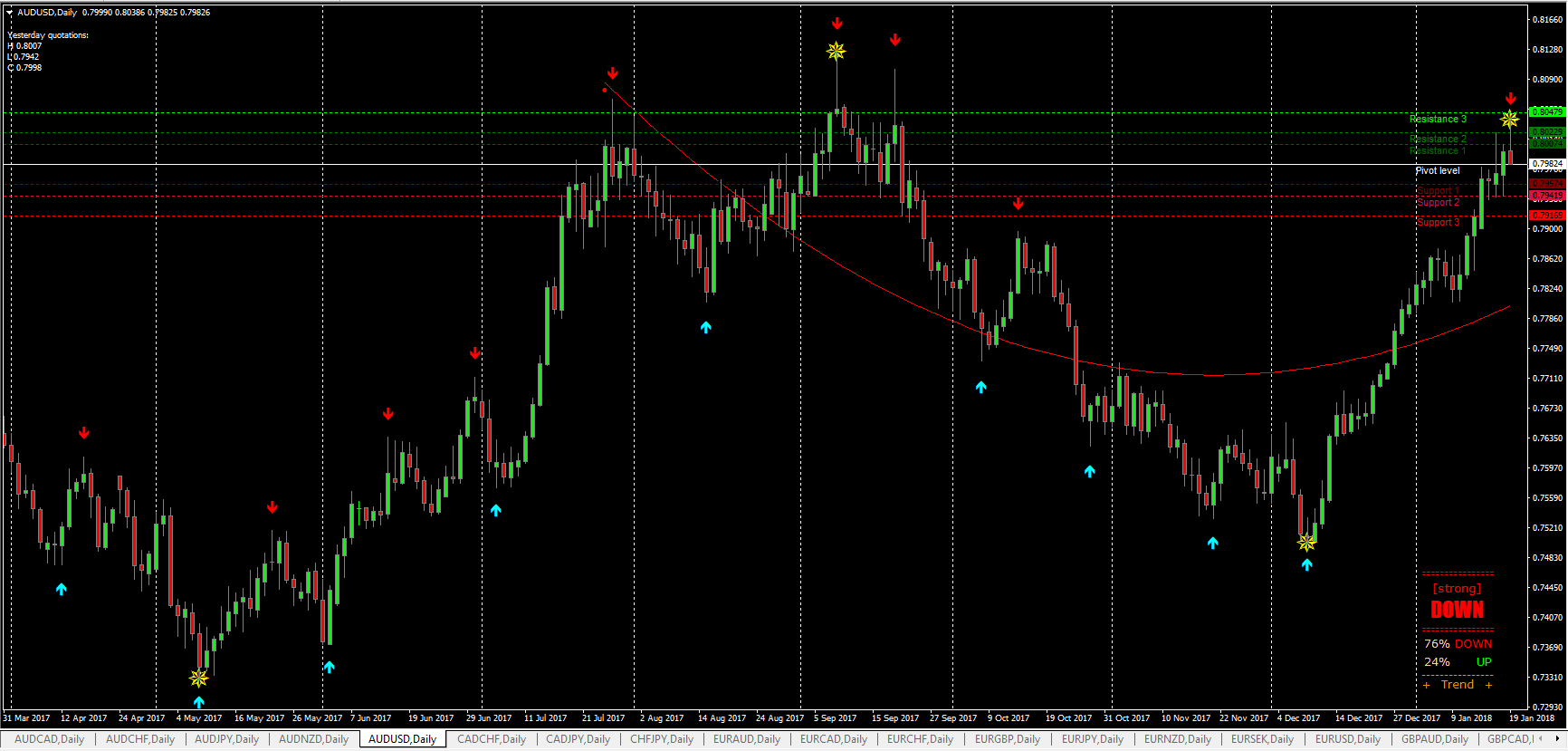
Task: Click the Resistance 3 label
Action: (1437, 119)
